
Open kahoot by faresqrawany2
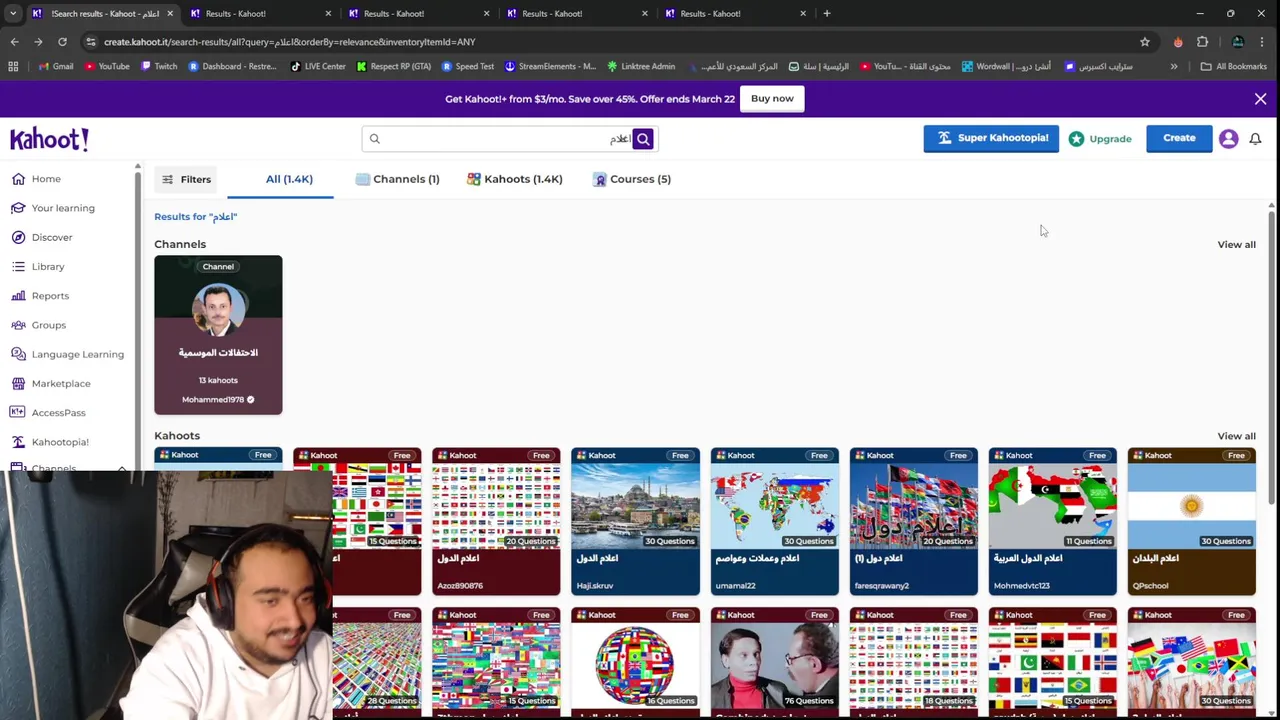tap(913, 521)
